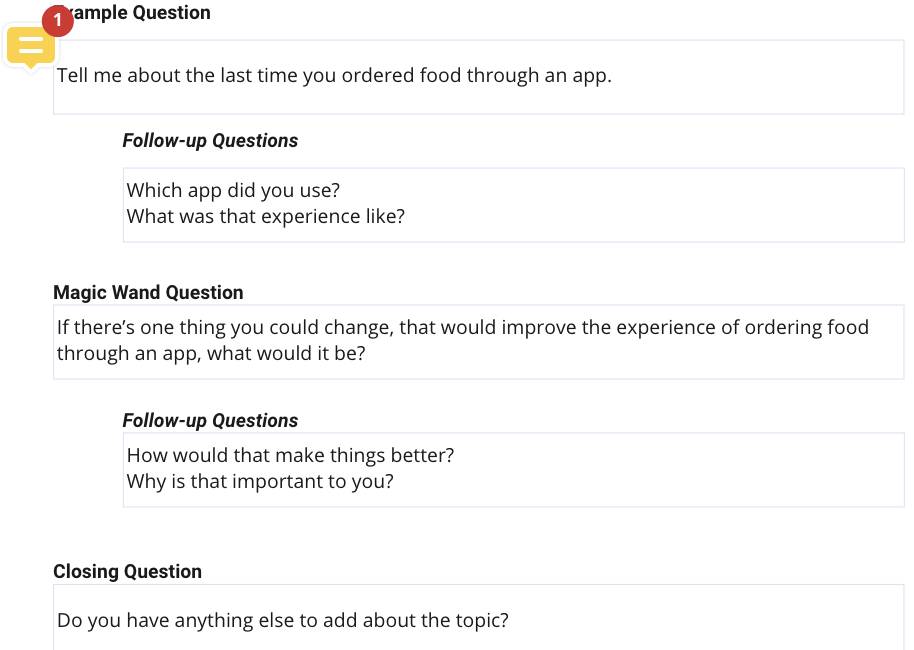Focus the follow-up box under Example Question
Image resolution: width=914 pixels, height=650 pixels.
click(514, 205)
